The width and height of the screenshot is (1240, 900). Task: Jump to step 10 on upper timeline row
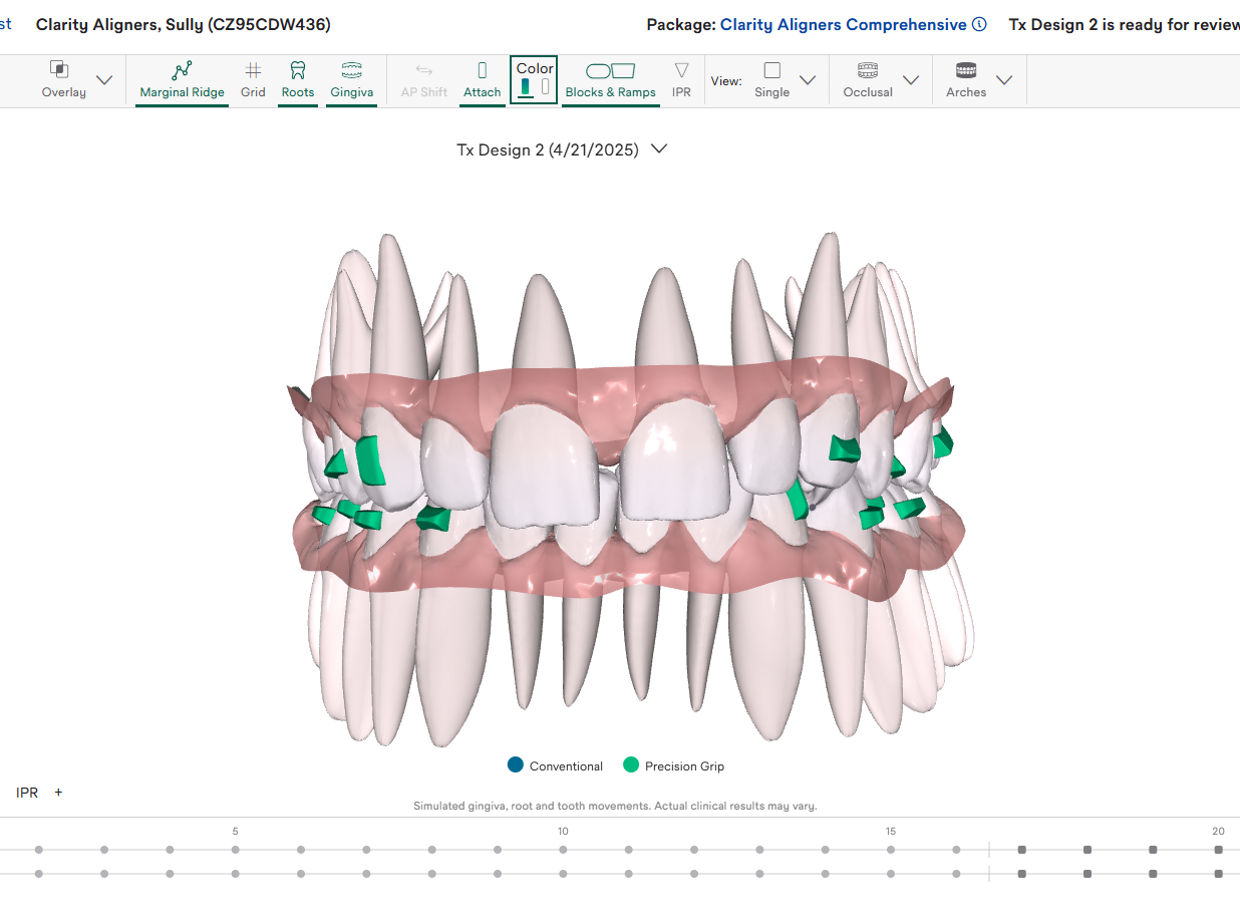click(563, 850)
